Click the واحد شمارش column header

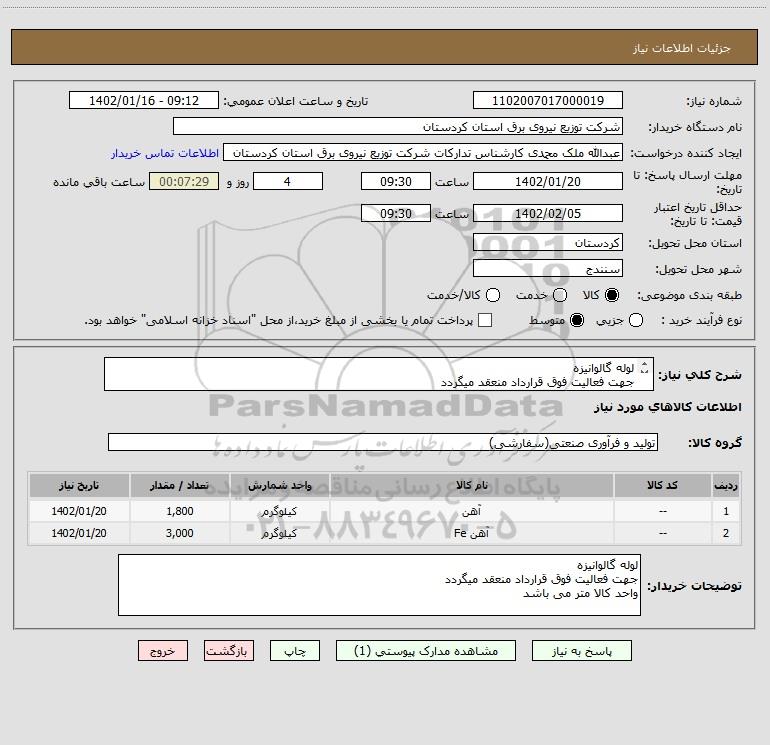tap(279, 485)
